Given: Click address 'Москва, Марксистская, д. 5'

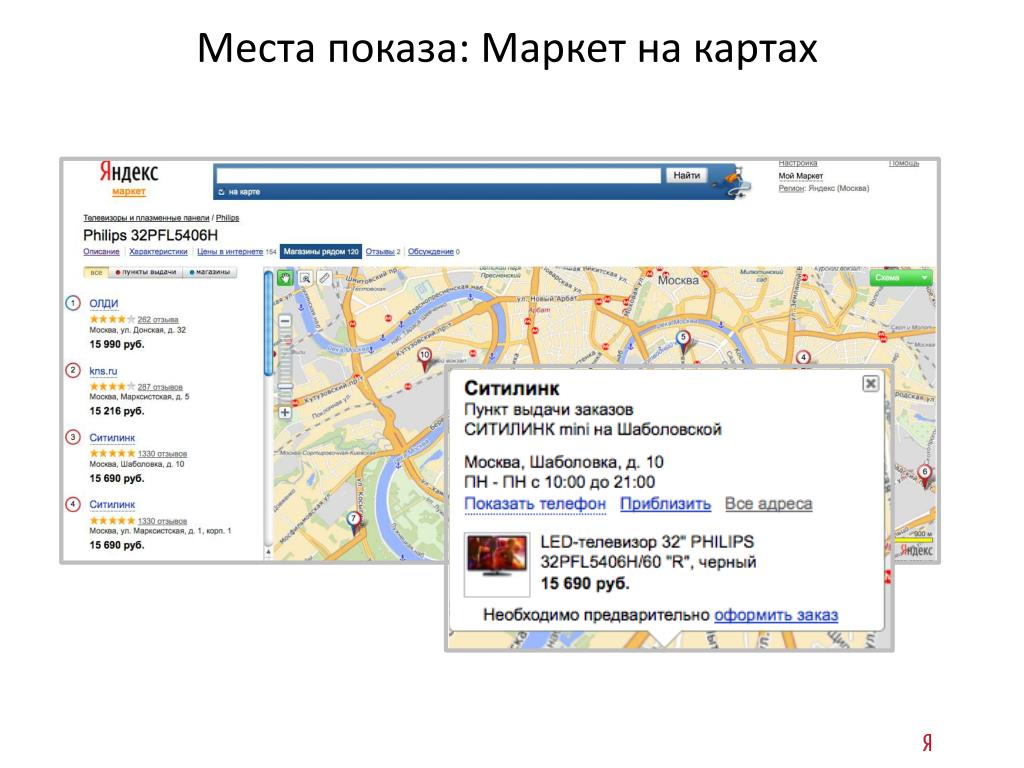Looking at the screenshot, I should (x=140, y=397).
